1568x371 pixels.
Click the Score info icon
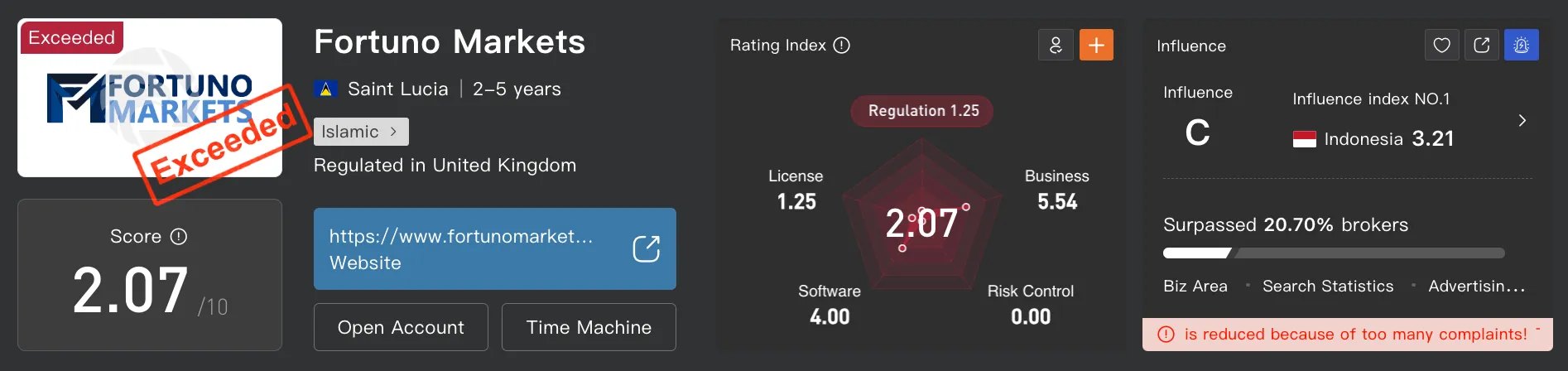[x=179, y=237]
